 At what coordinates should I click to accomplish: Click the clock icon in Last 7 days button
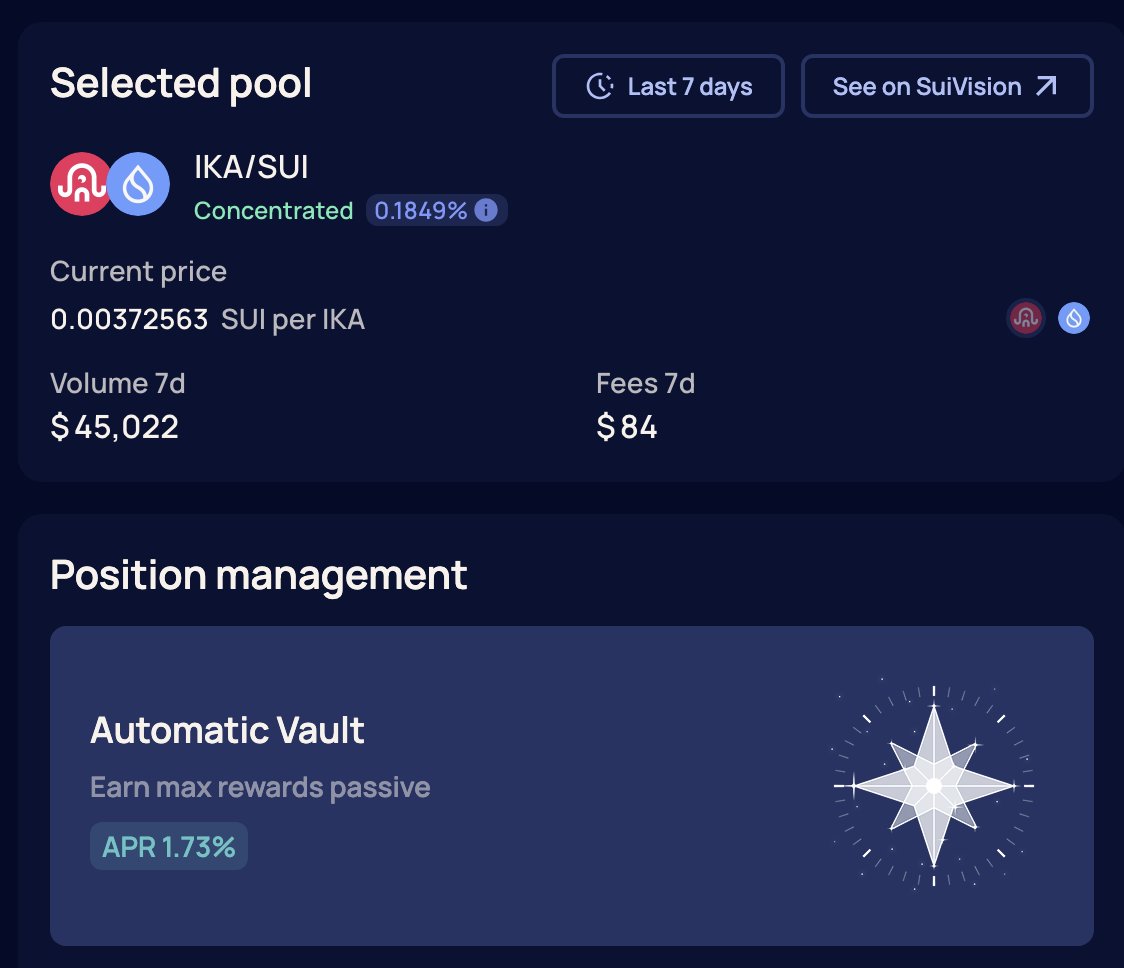tap(600, 86)
